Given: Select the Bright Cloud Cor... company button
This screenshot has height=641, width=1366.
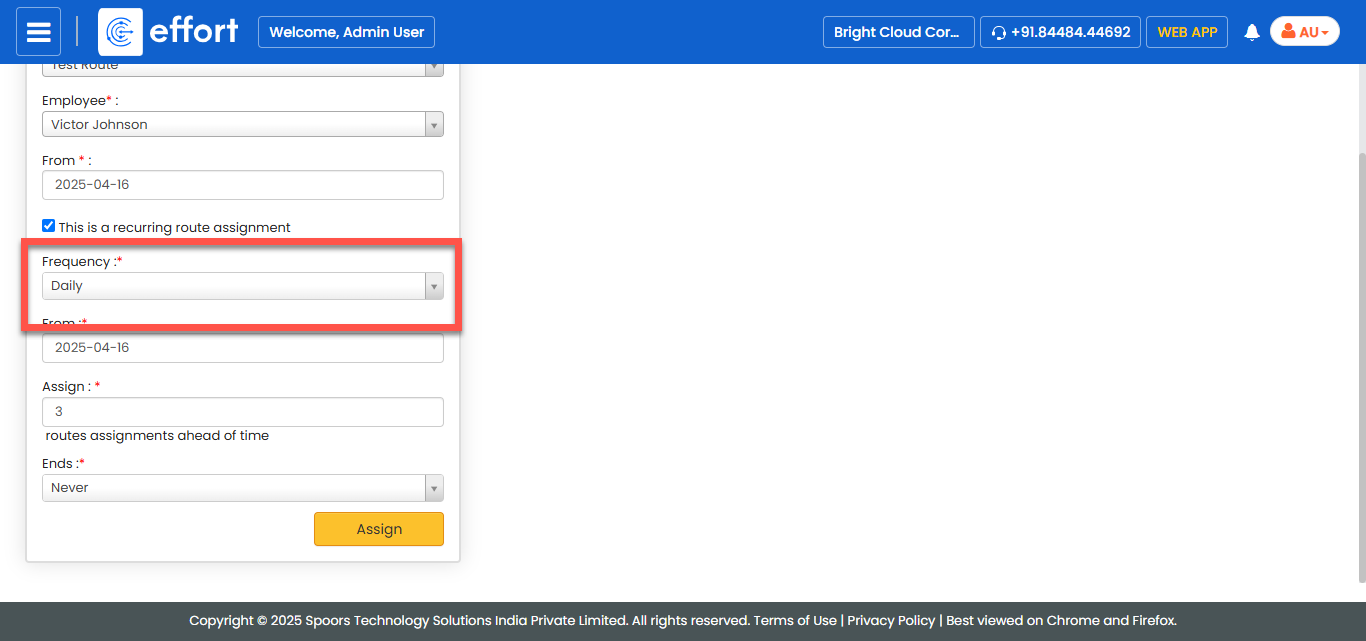Looking at the screenshot, I should [897, 32].
